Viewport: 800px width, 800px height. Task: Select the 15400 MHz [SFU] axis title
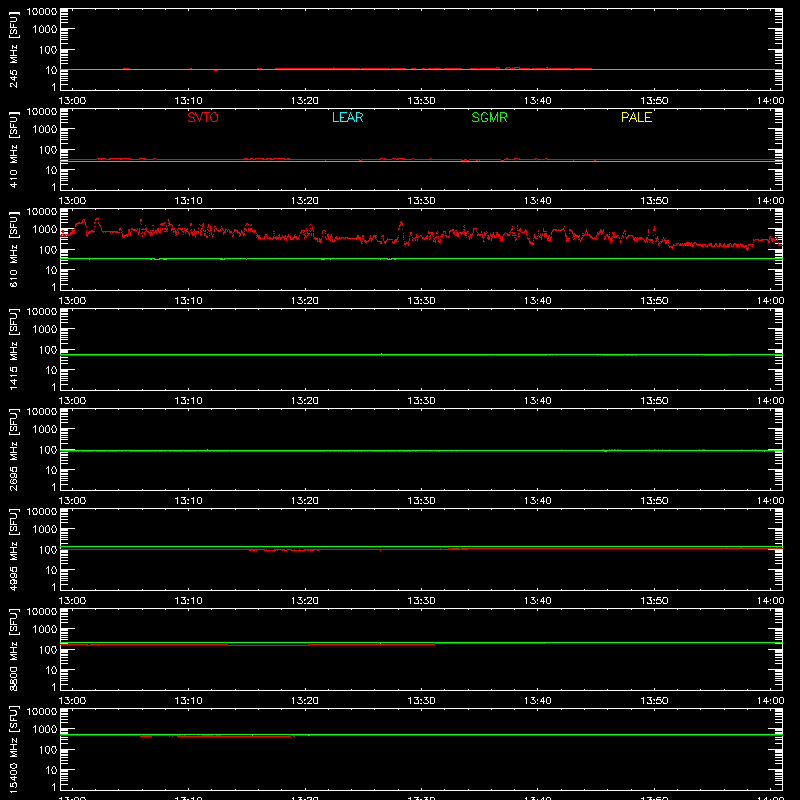pos(14,750)
